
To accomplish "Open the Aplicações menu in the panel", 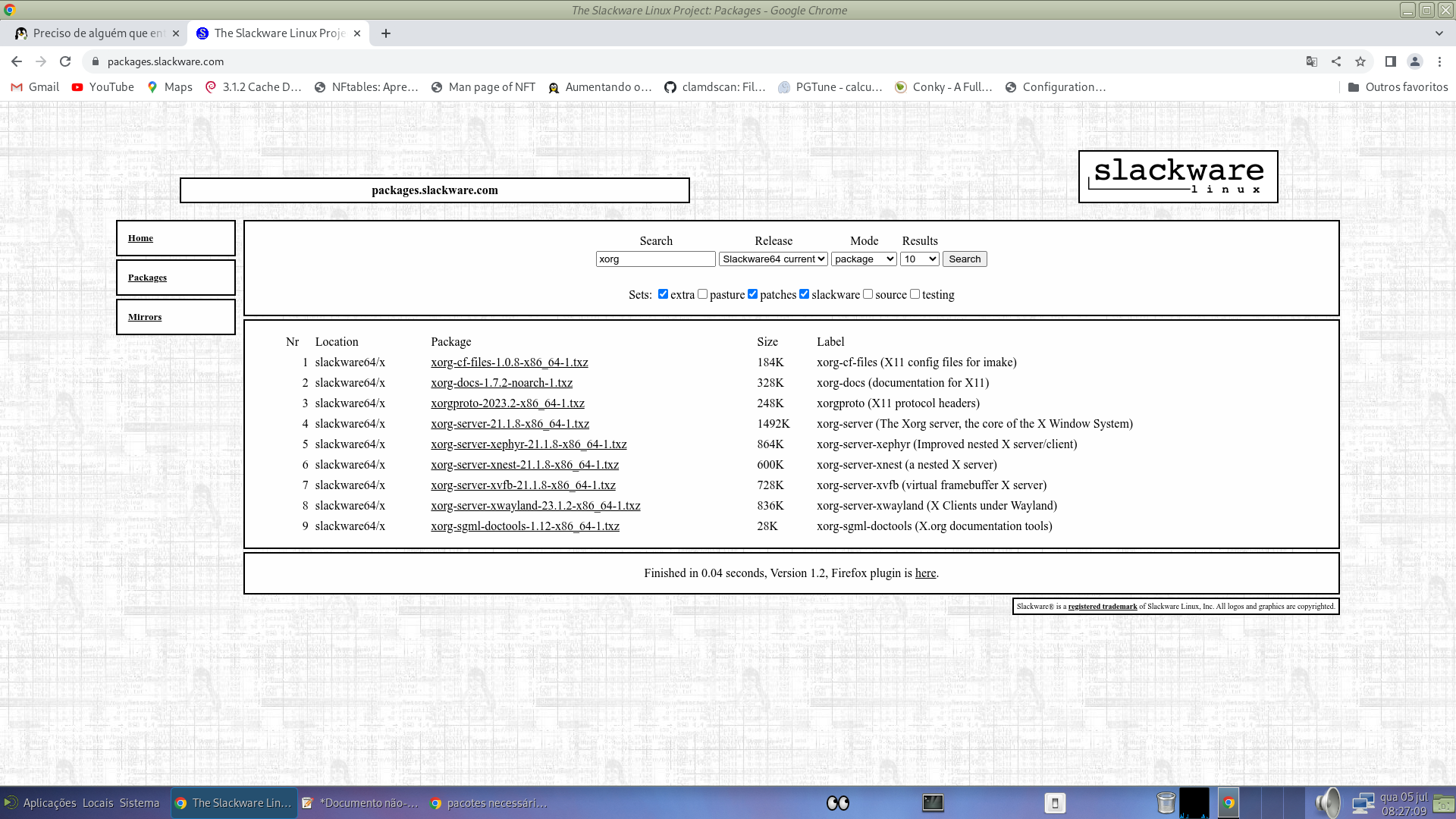I will [x=49, y=803].
